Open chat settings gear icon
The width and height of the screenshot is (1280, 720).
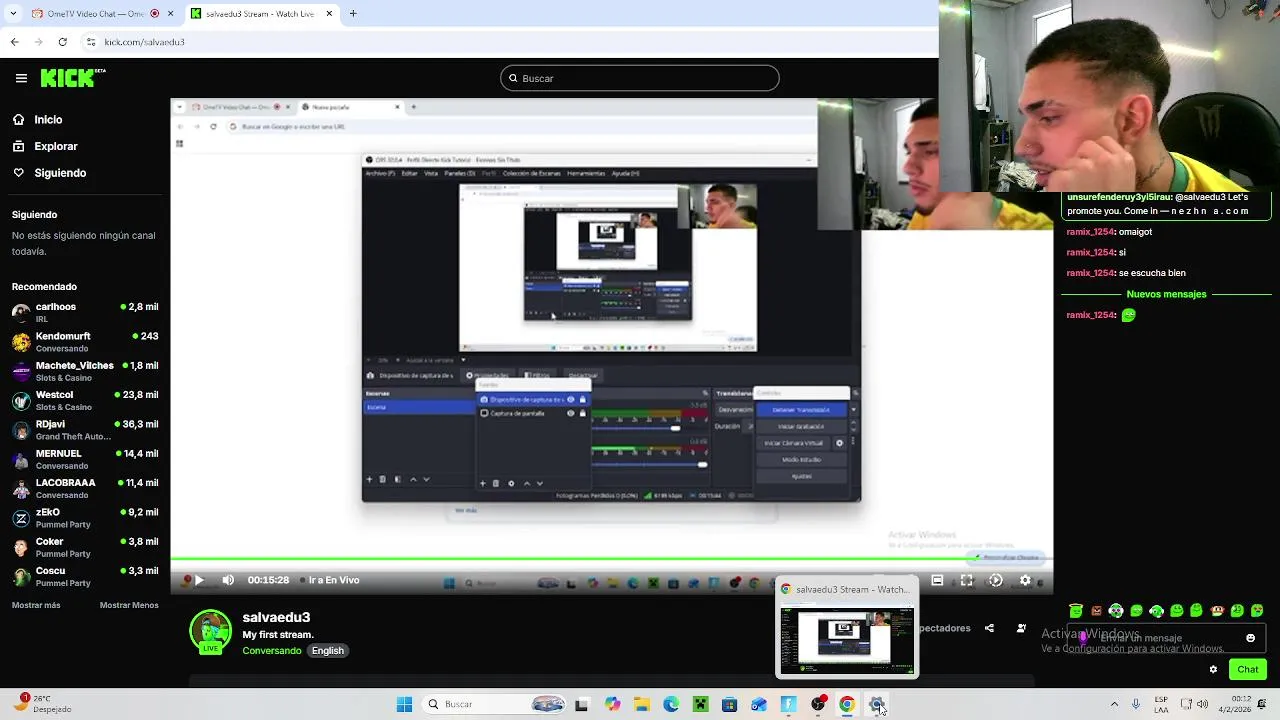(x=1213, y=669)
